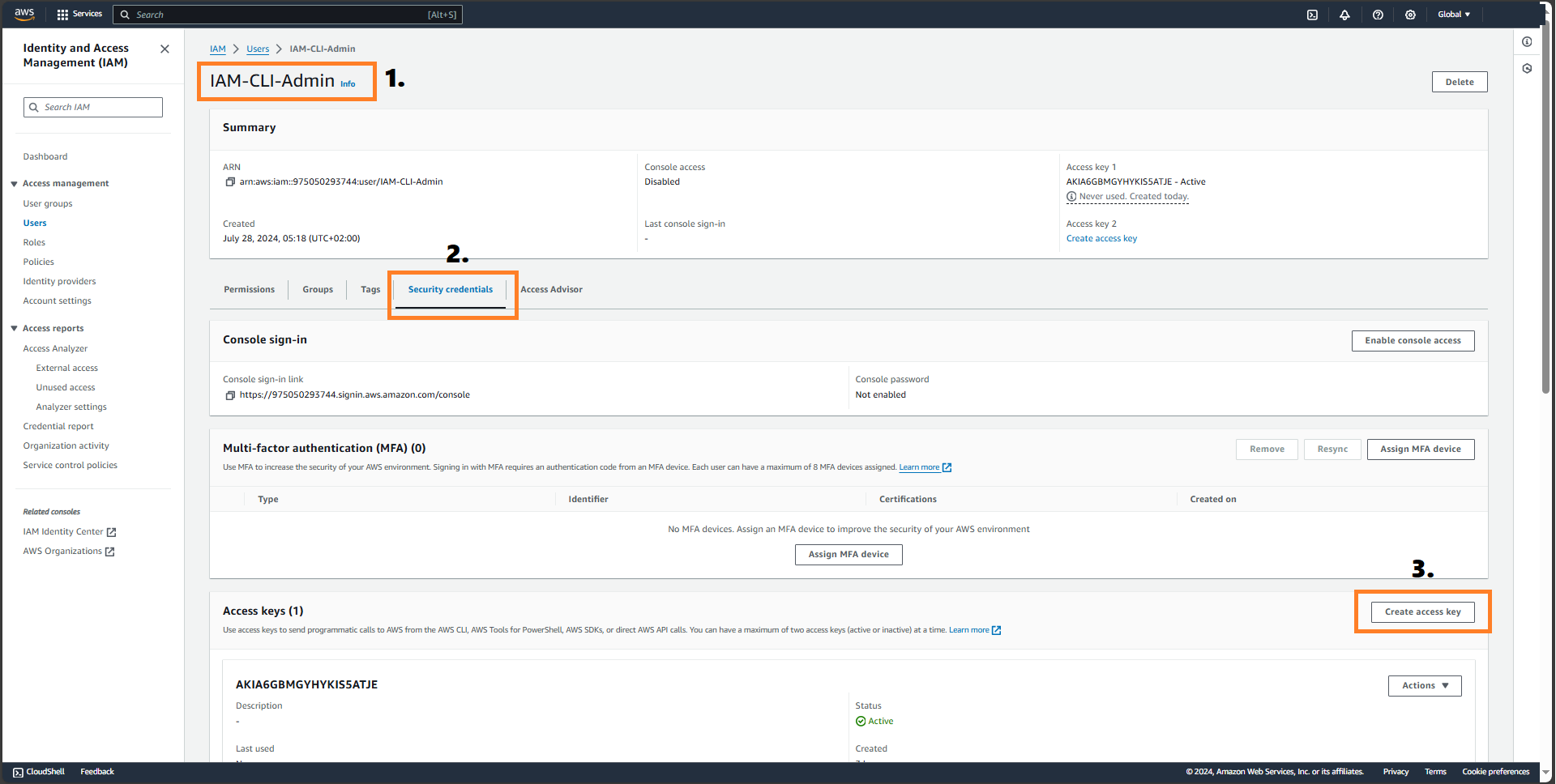Click Enable console access button

click(1413, 341)
